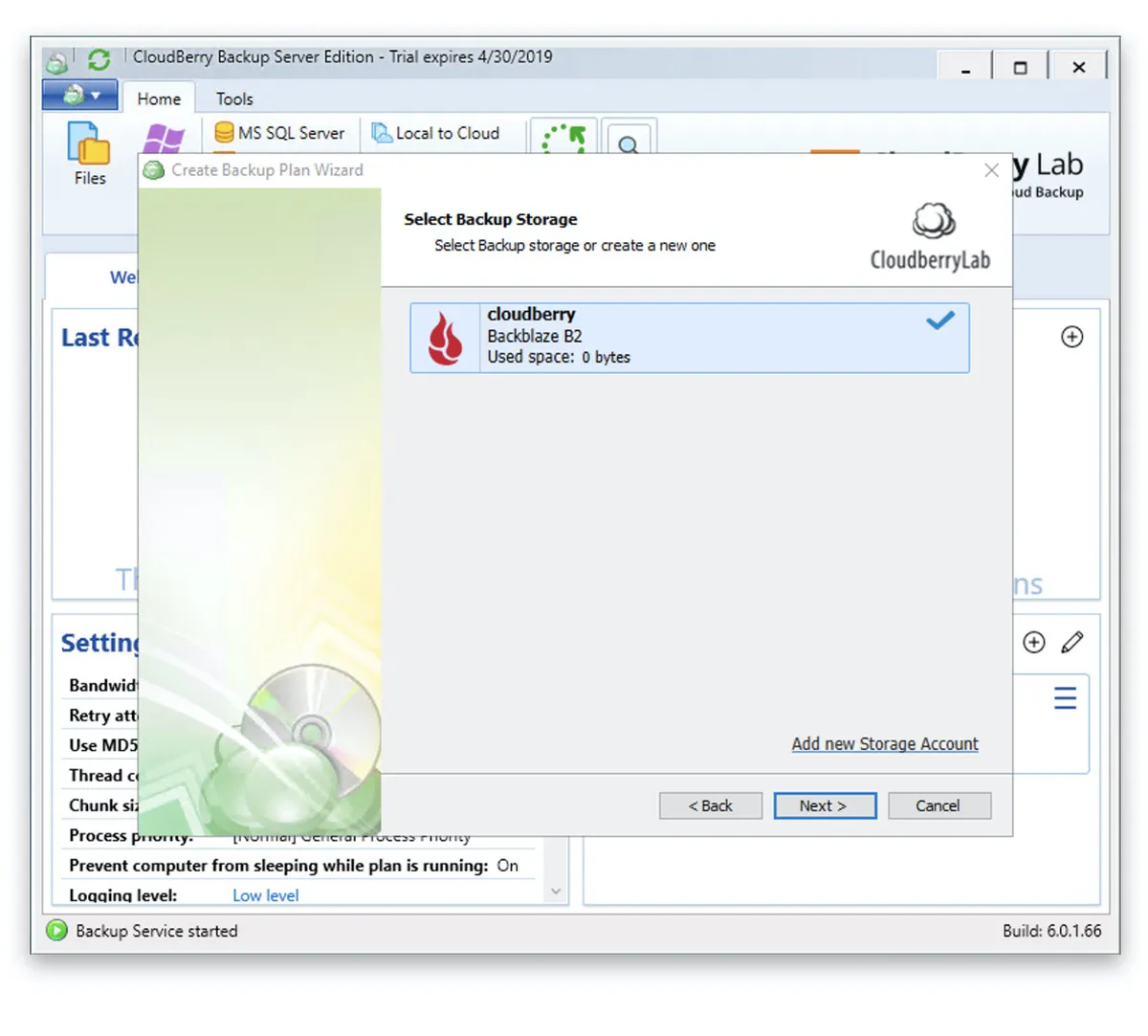Select Local to Cloud option
The image size is (1148, 1036).
pos(436,133)
